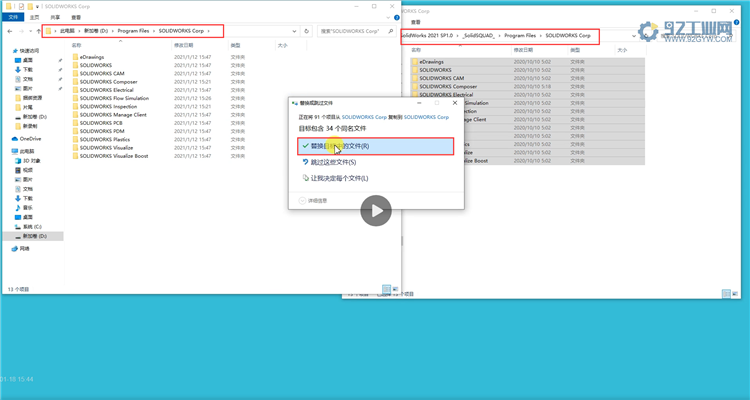Expand details in the replace dialog
The height and width of the screenshot is (400, 750).
[313, 200]
